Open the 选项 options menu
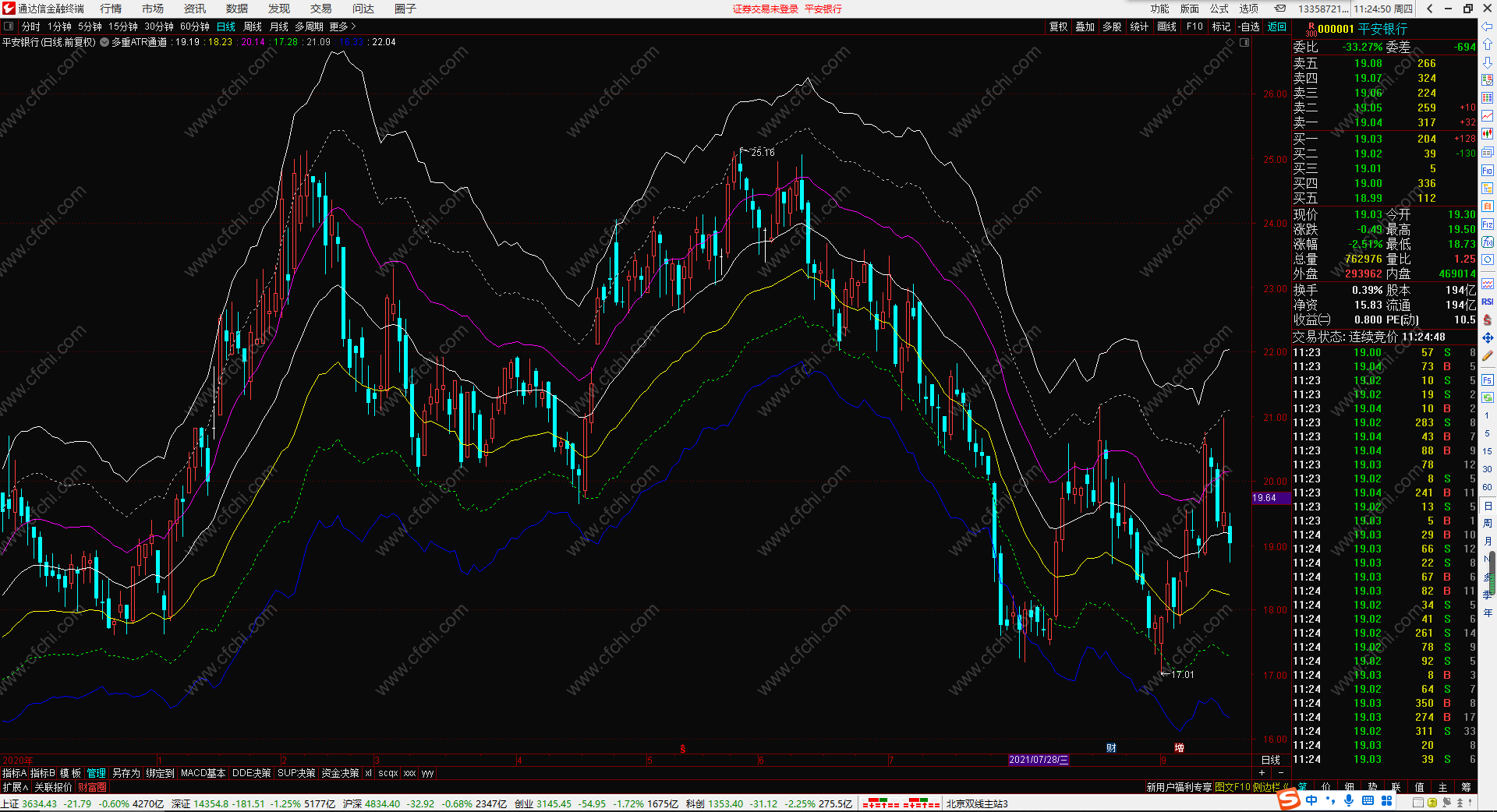Image resolution: width=1497 pixels, height=812 pixels. click(x=1248, y=9)
